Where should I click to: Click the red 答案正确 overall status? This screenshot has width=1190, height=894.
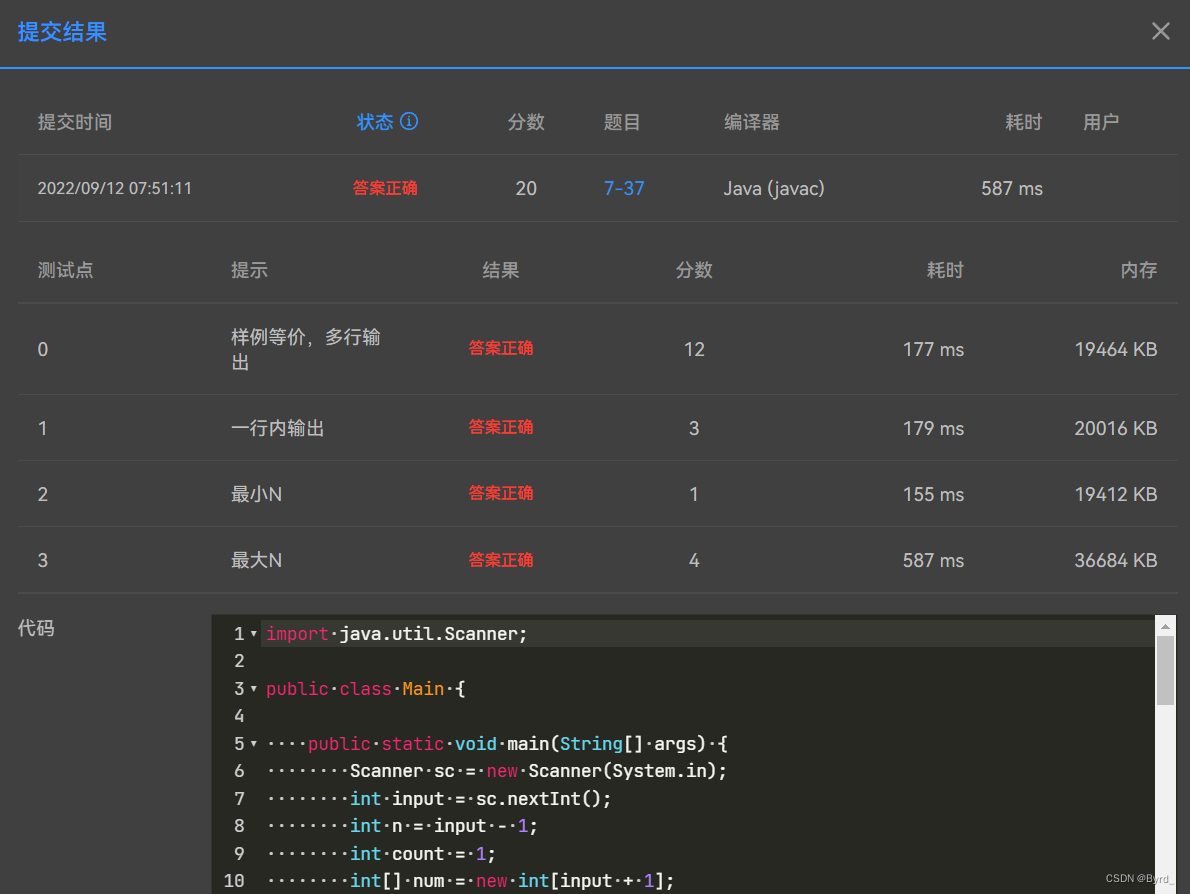pos(386,188)
